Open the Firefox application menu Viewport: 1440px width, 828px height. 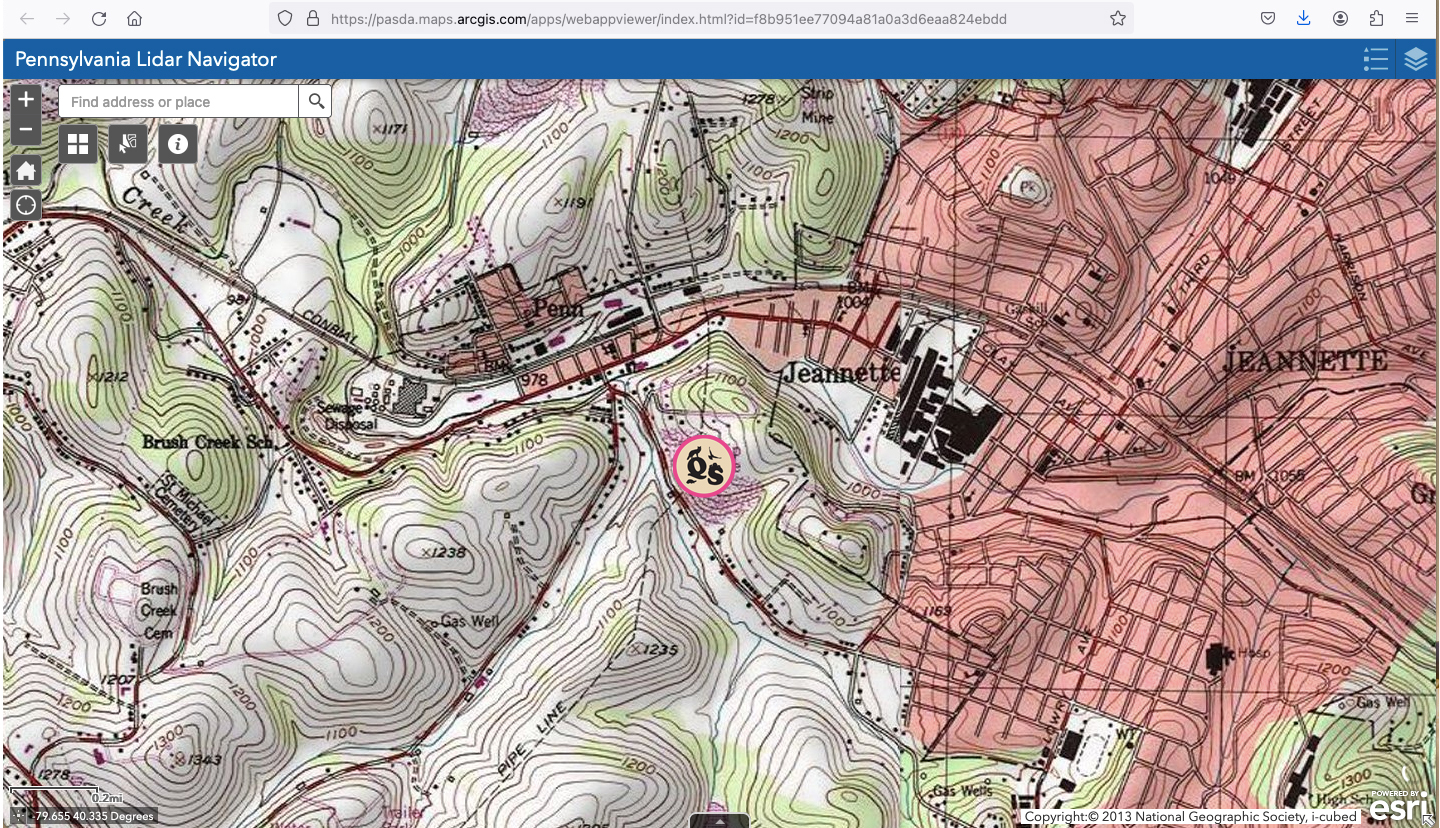[1412, 18]
